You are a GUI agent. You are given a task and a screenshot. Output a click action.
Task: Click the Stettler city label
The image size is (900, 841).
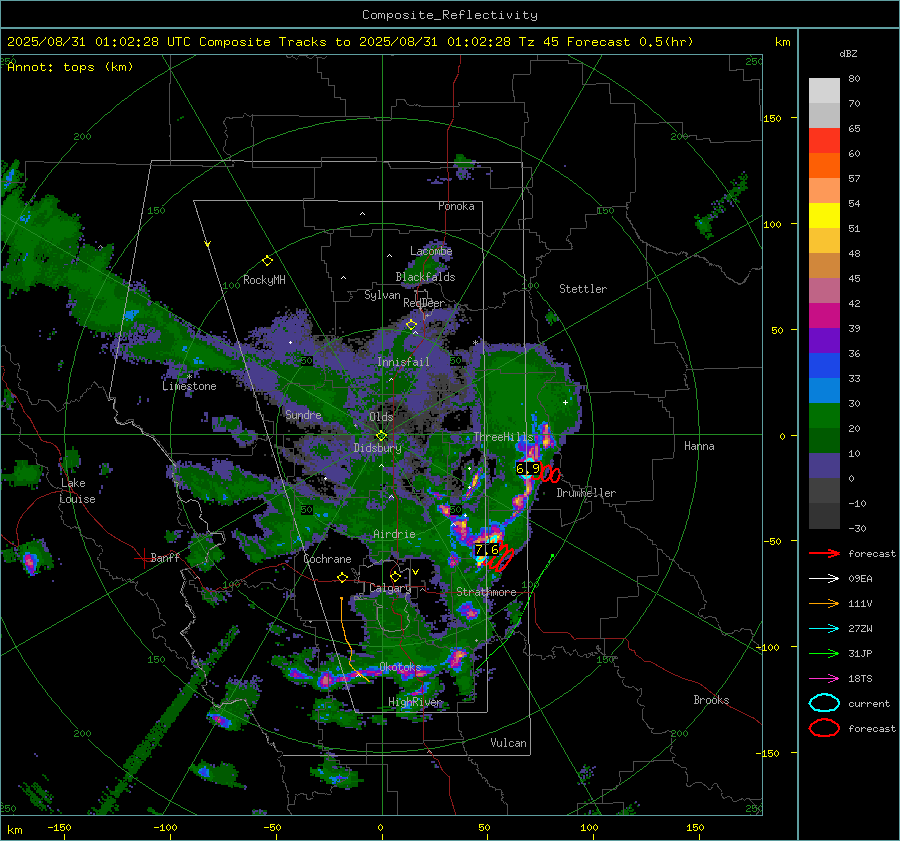pyautogui.click(x=583, y=289)
